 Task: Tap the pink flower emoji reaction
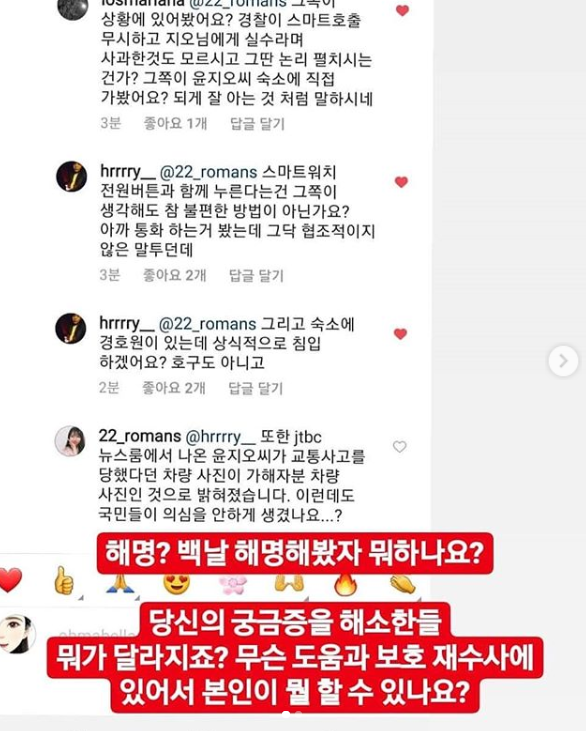pyautogui.click(x=233, y=585)
